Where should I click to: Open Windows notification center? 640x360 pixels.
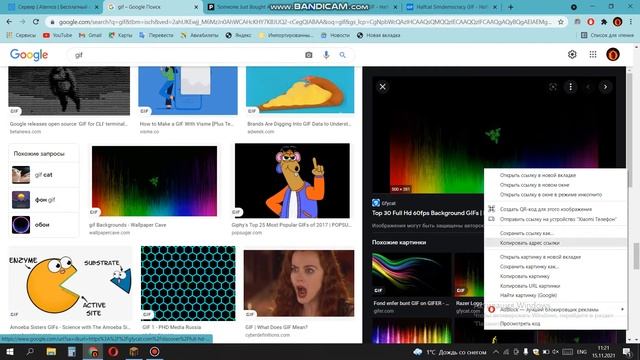click(x=627, y=351)
